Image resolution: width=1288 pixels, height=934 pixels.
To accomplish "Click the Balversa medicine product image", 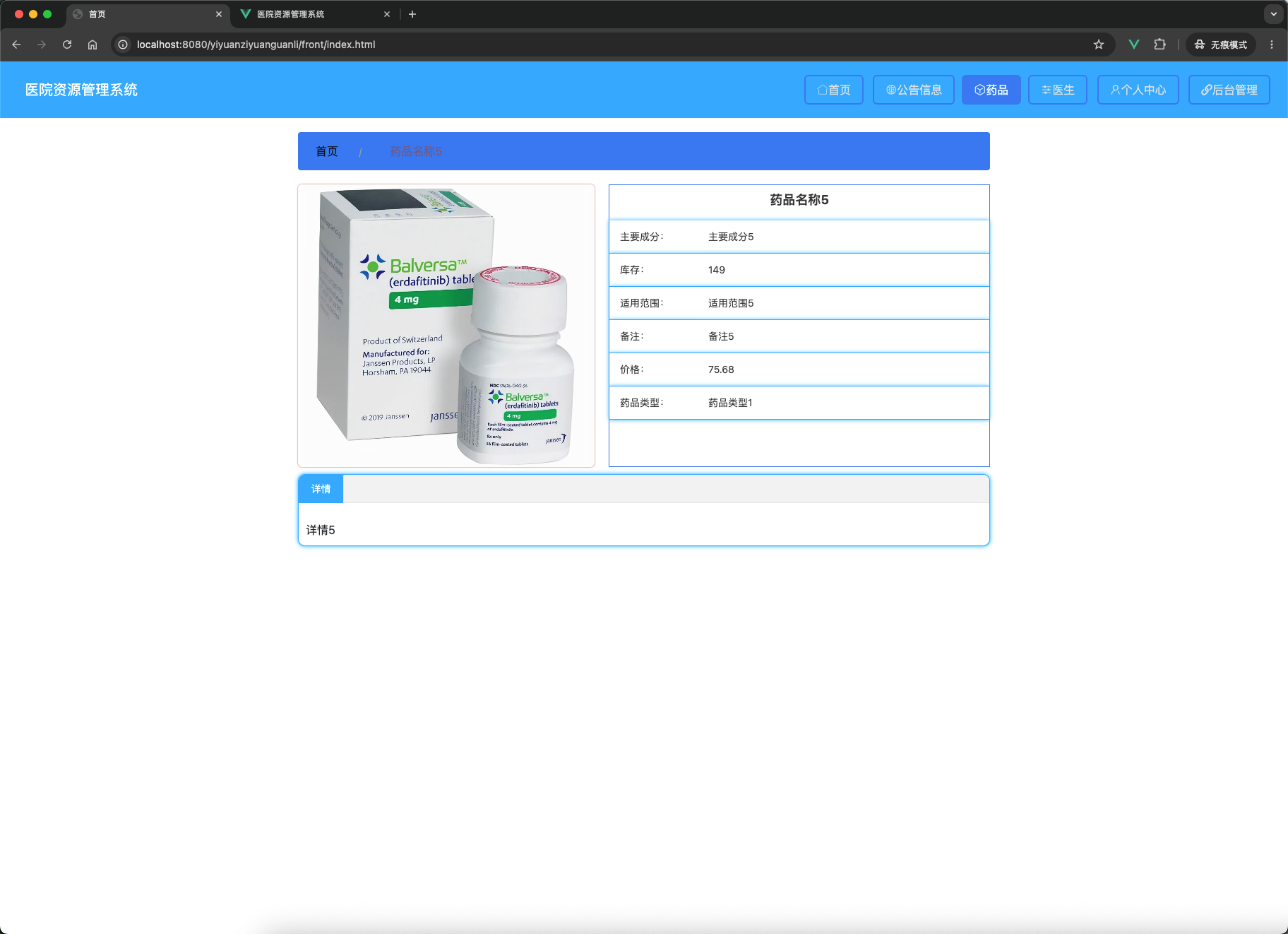I will tap(446, 326).
